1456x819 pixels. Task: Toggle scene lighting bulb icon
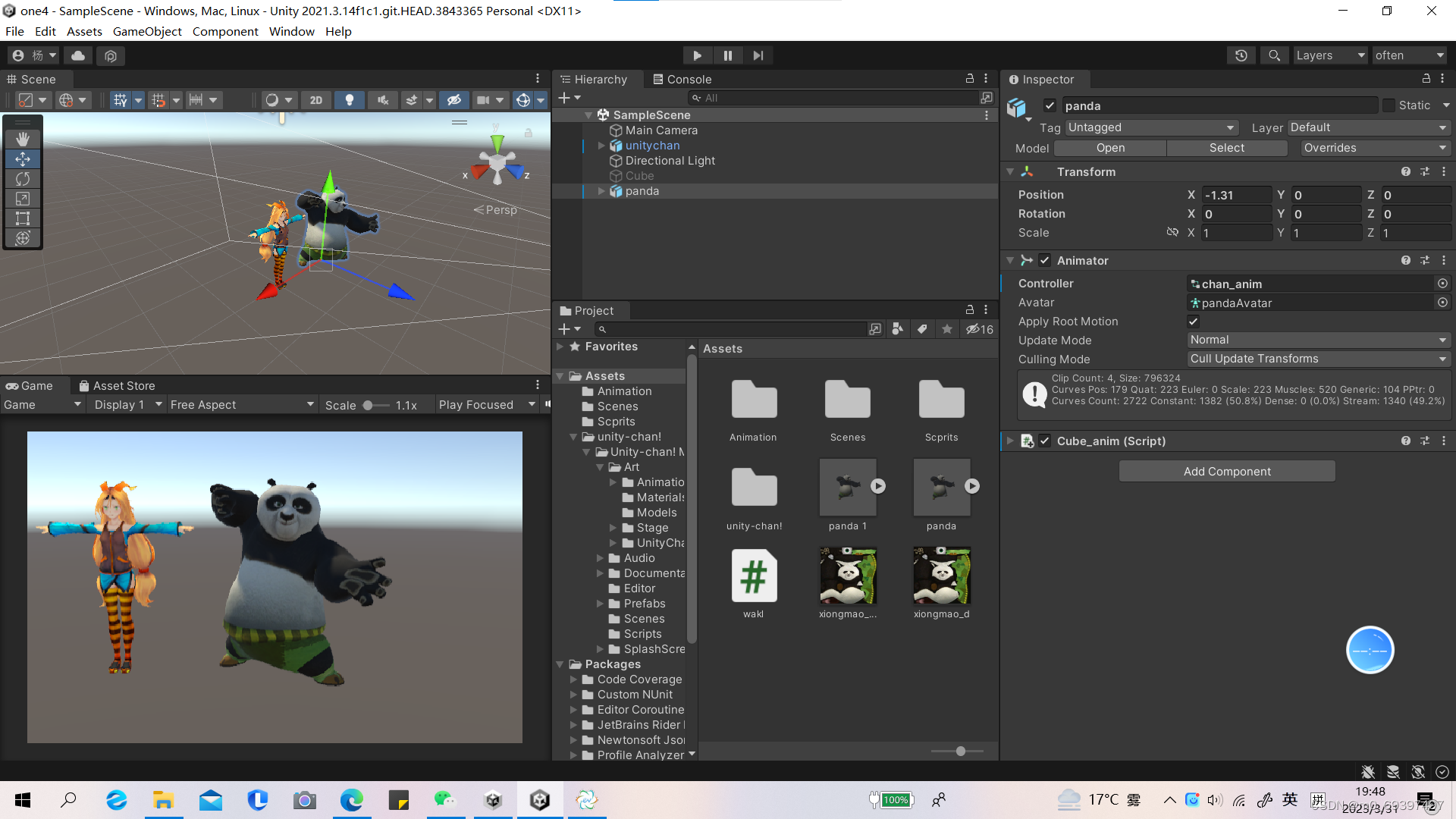point(349,100)
